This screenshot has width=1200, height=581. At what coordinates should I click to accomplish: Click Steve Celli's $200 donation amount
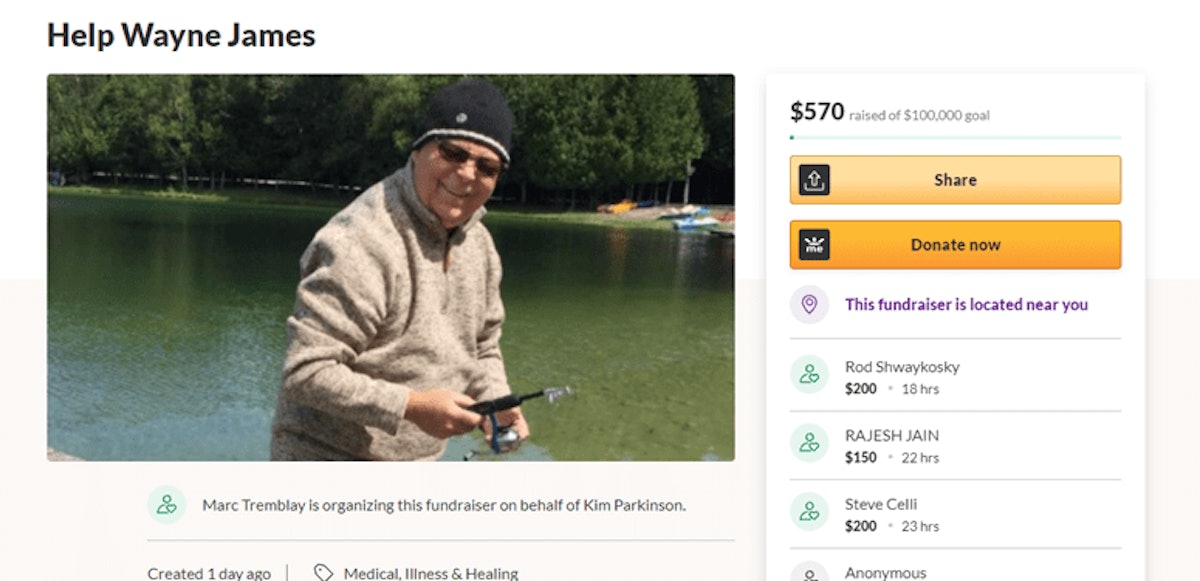coord(860,525)
